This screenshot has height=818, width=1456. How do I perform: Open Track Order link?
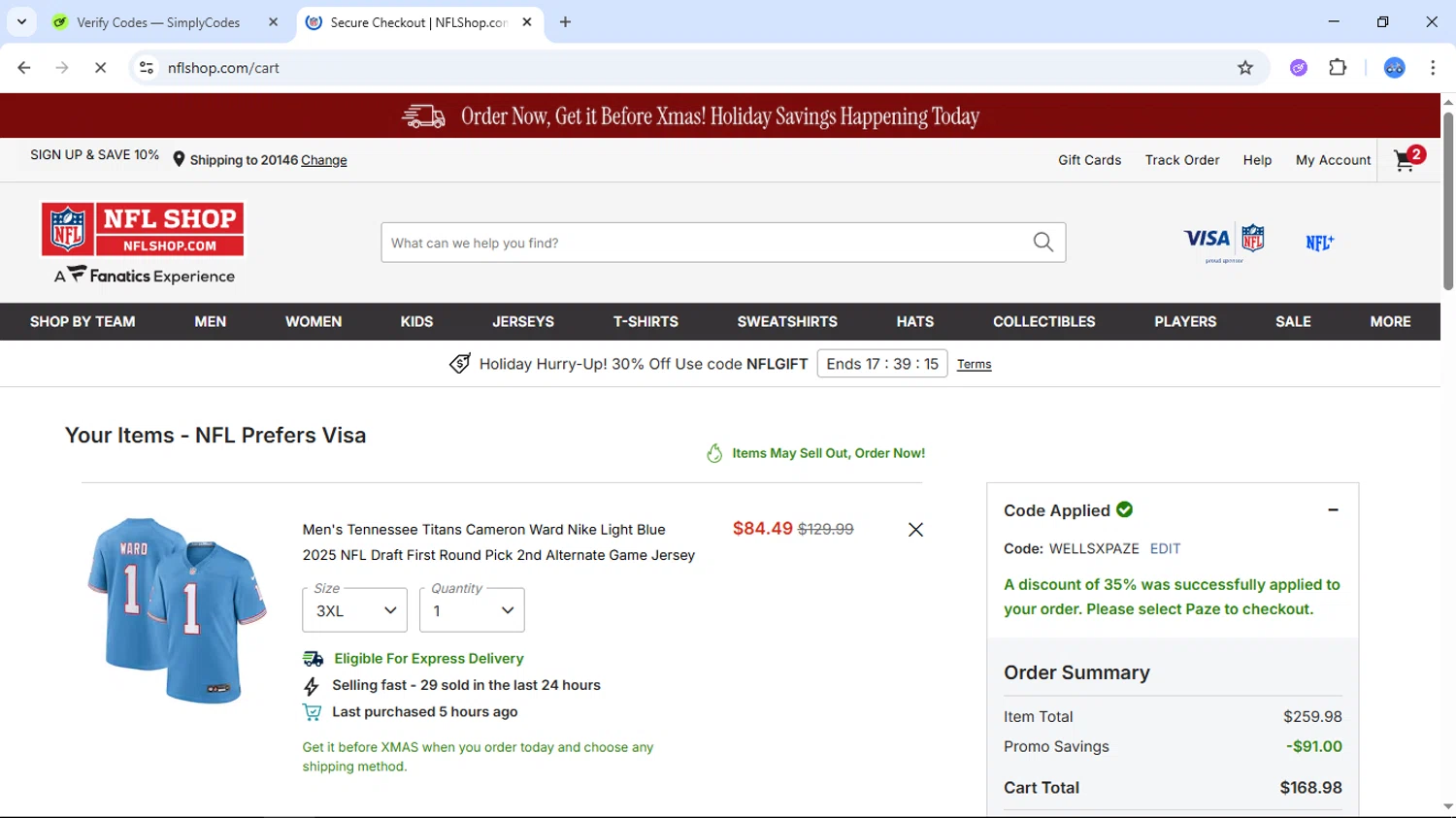pos(1182,160)
